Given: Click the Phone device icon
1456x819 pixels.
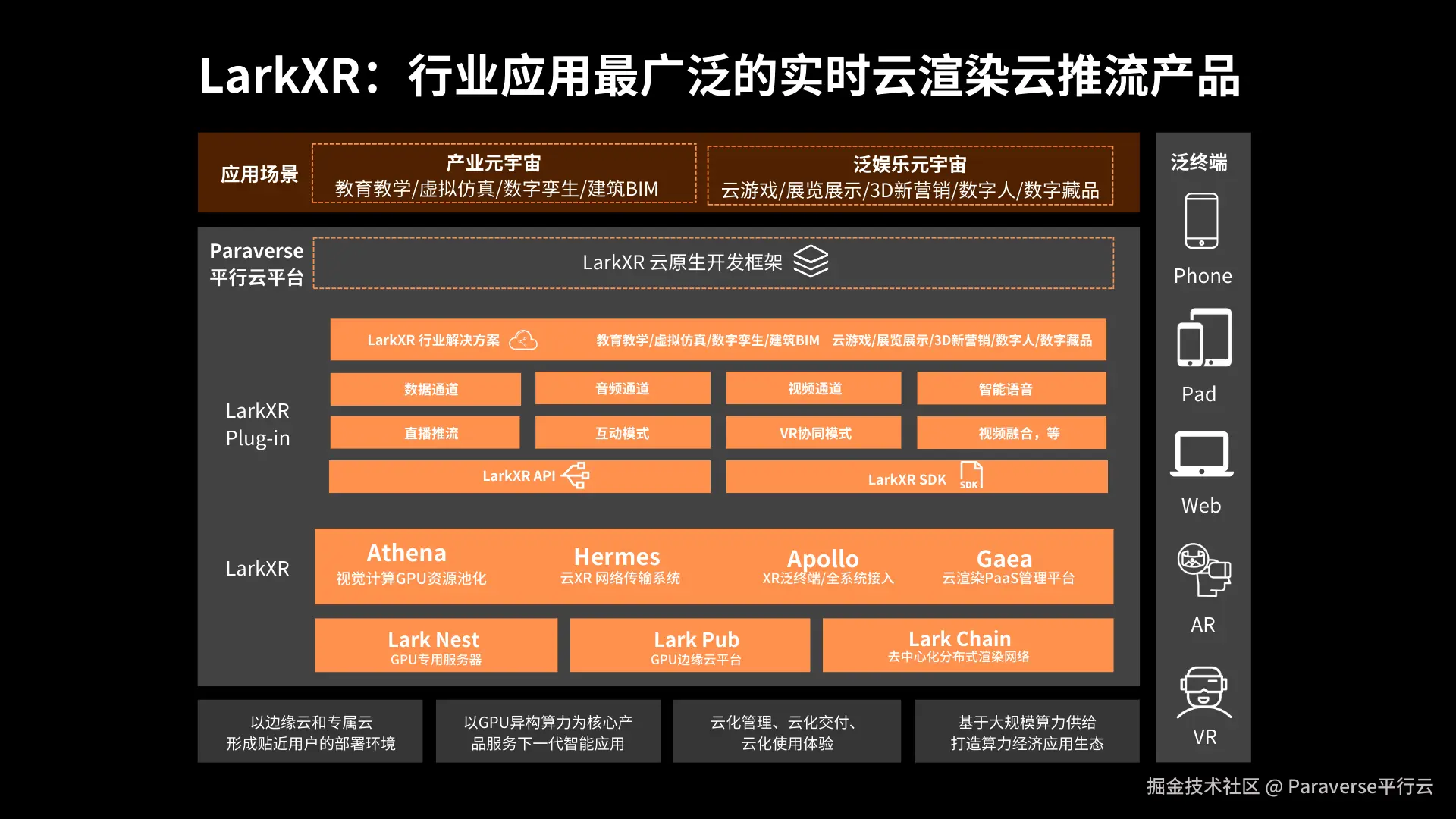Looking at the screenshot, I should 1201,221.
